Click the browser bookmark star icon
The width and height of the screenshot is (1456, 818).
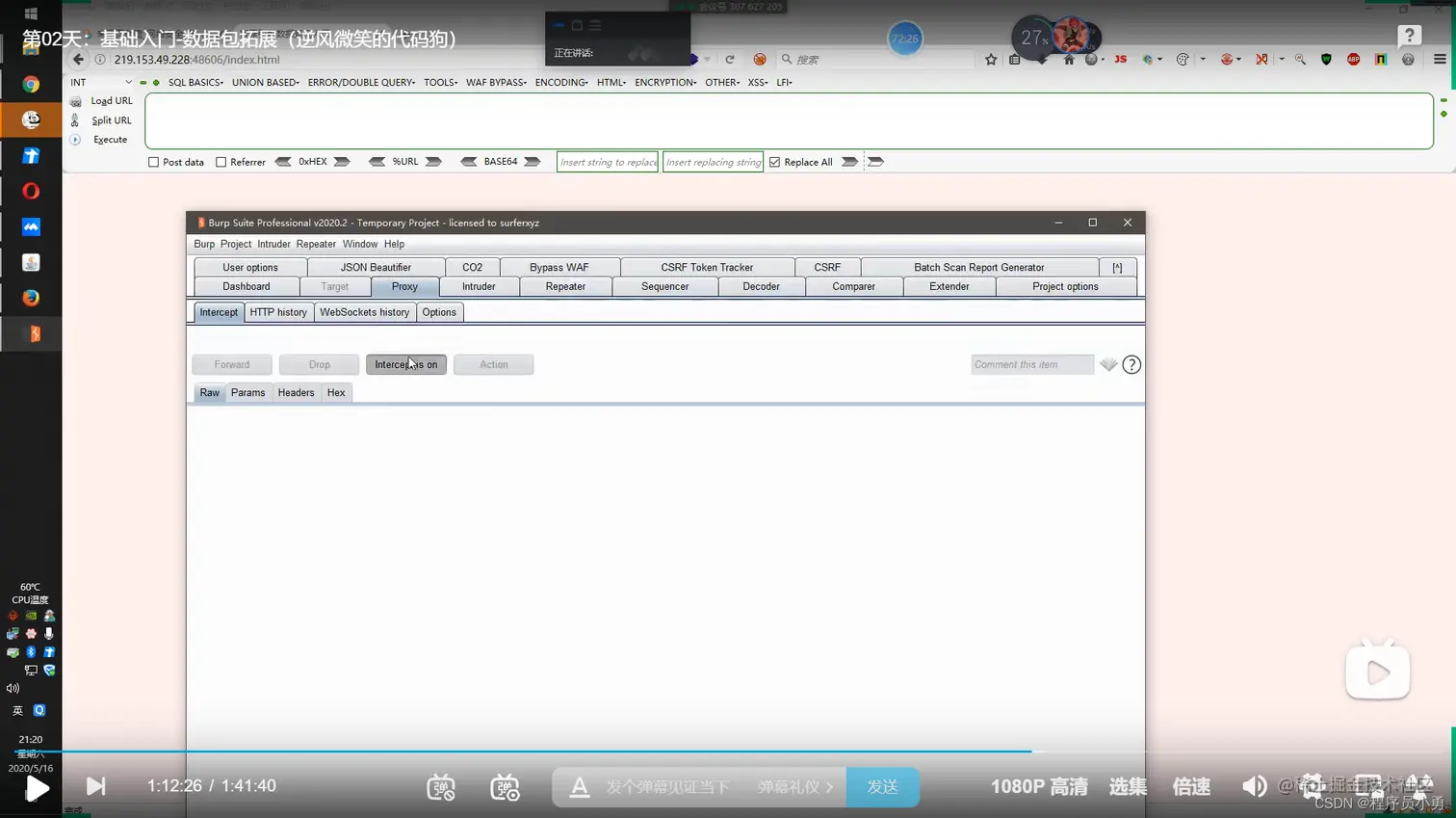pyautogui.click(x=991, y=60)
